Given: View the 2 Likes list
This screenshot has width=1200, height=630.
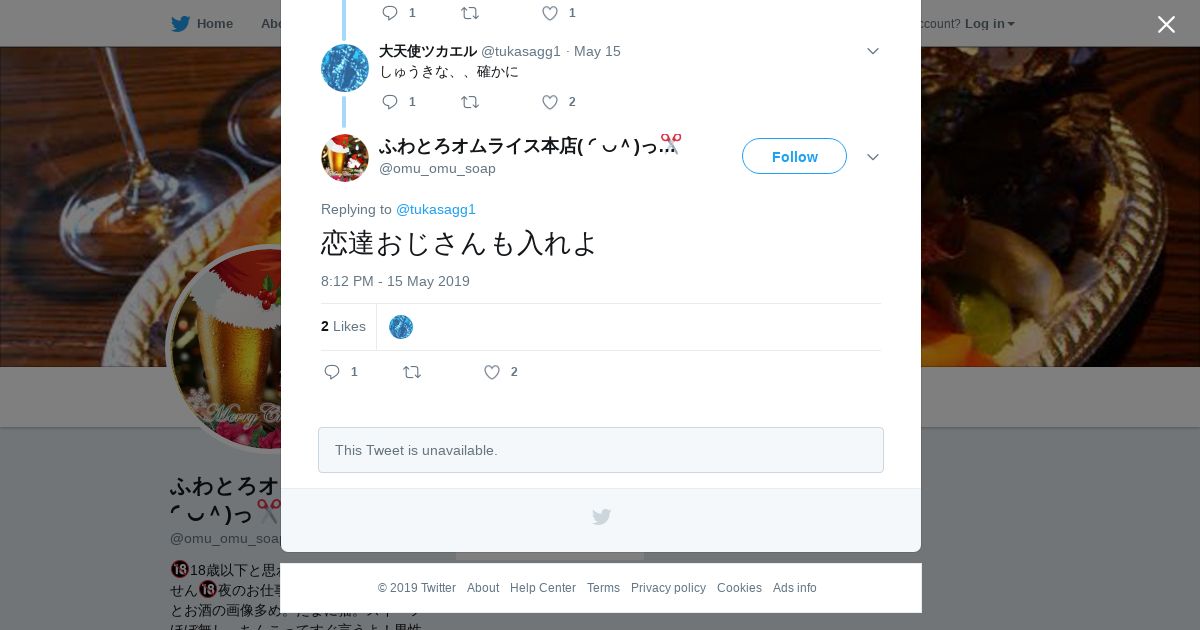Looking at the screenshot, I should [343, 326].
